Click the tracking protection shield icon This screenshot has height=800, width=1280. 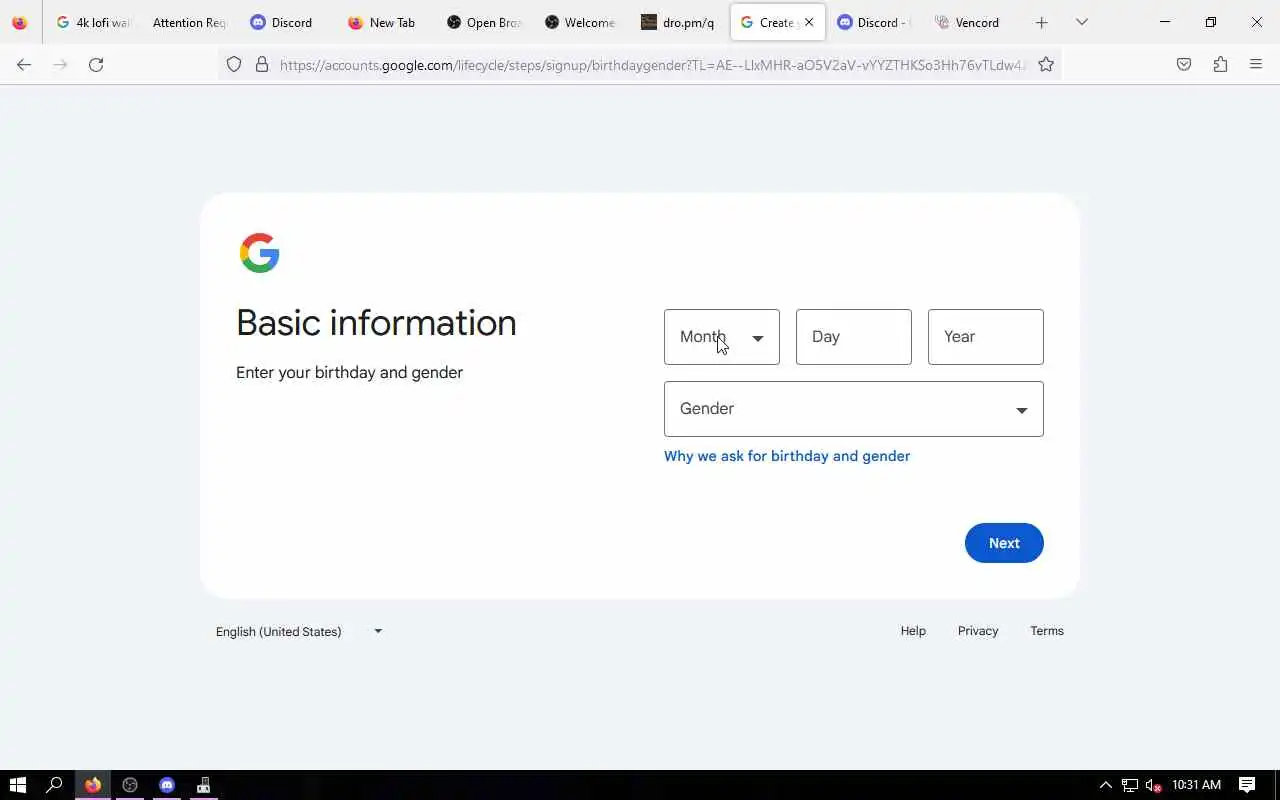234,65
